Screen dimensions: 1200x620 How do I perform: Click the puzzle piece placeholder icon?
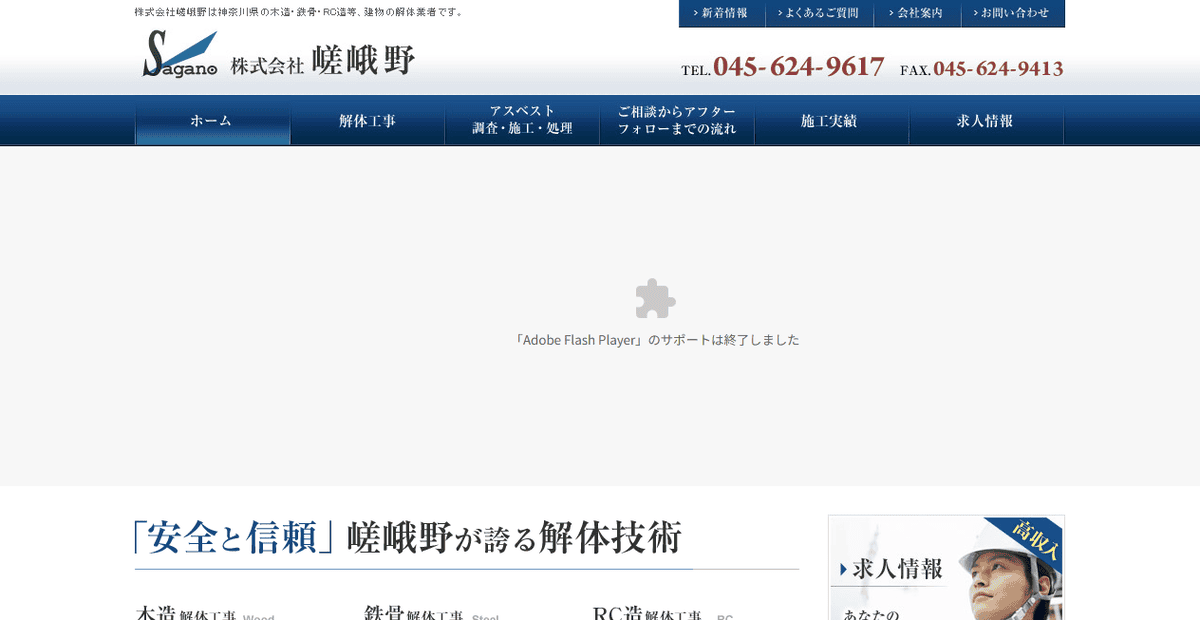click(655, 297)
